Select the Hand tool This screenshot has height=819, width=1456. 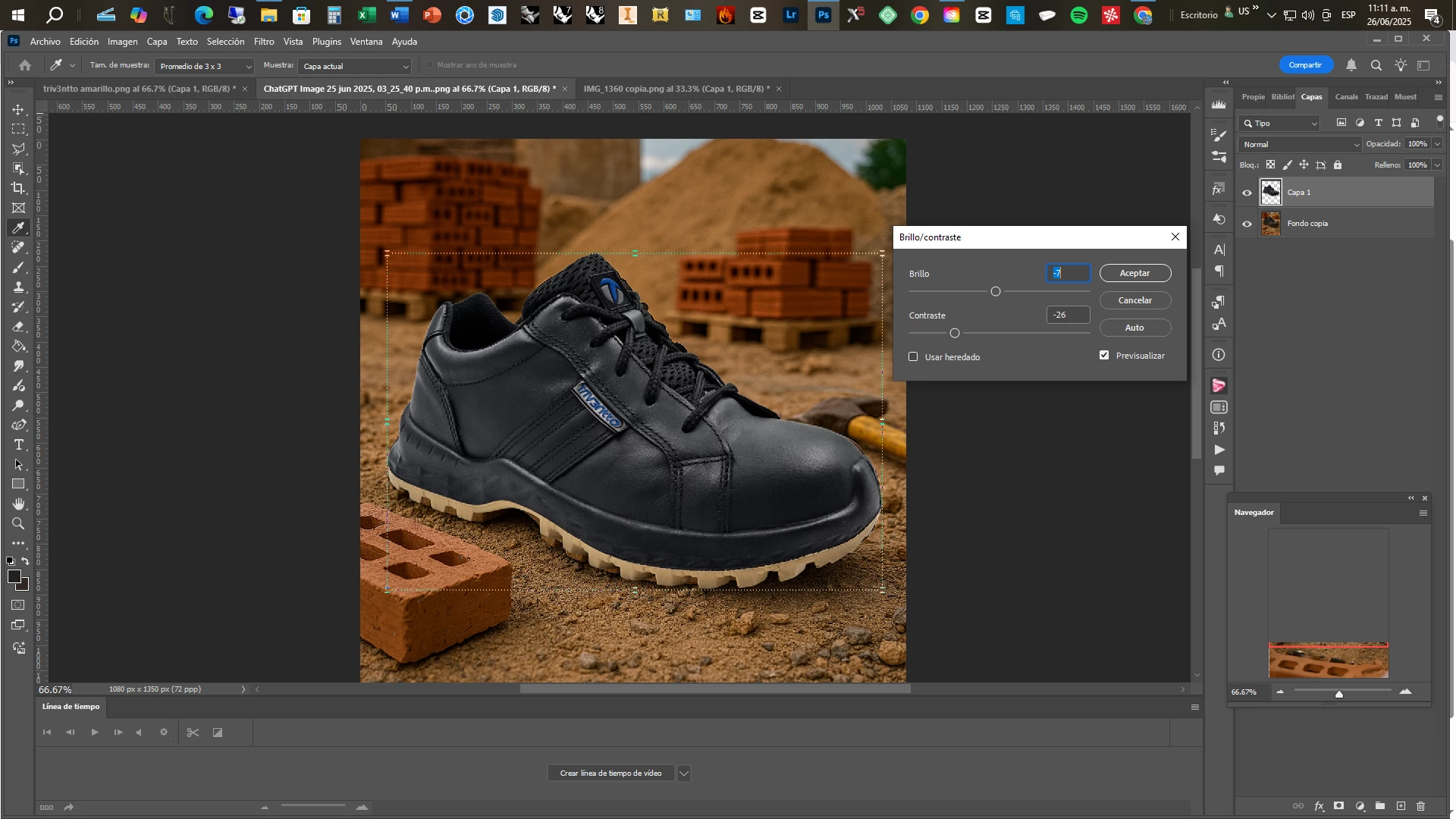click(x=18, y=504)
